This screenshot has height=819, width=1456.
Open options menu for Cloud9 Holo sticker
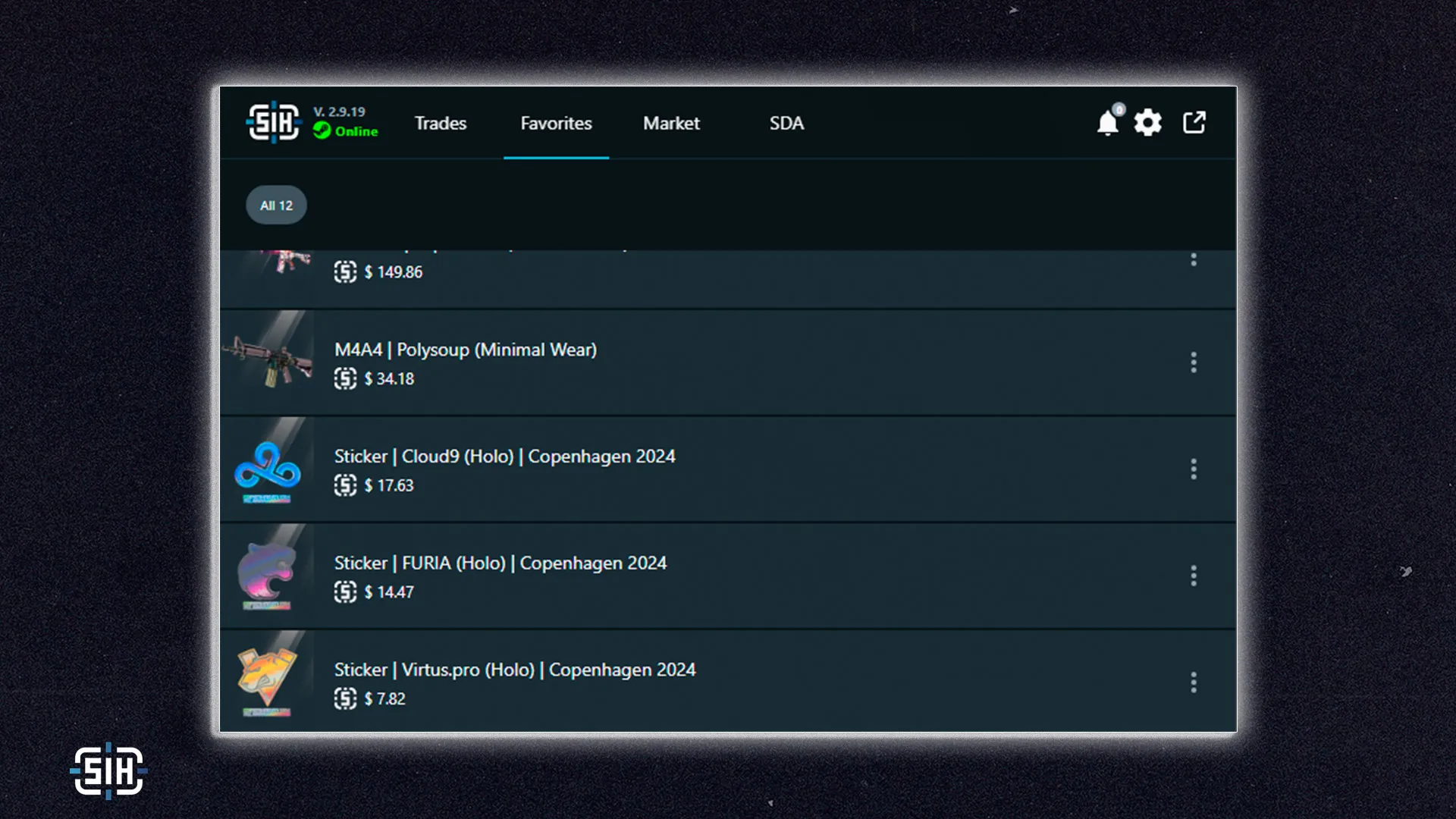pyautogui.click(x=1194, y=469)
